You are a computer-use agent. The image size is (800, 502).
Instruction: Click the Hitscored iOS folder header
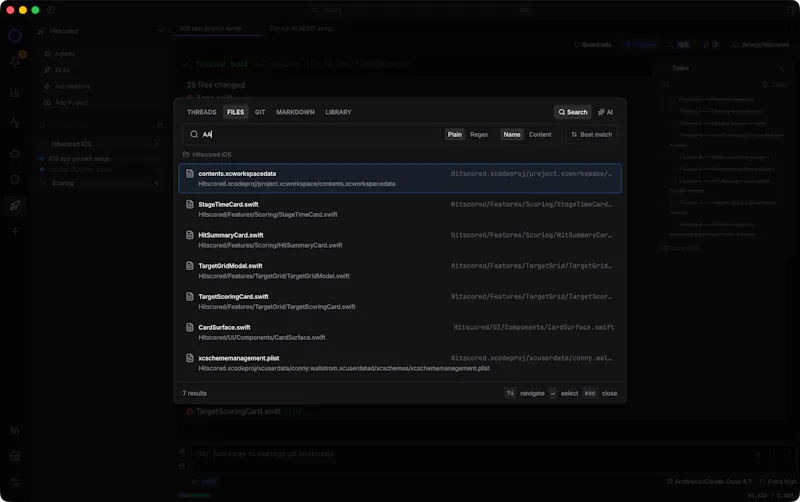click(x=207, y=155)
